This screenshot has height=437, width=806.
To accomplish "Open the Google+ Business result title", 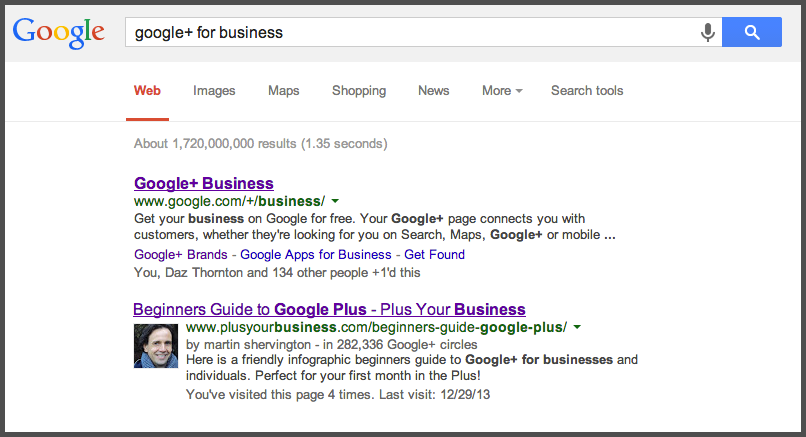I will pos(204,183).
